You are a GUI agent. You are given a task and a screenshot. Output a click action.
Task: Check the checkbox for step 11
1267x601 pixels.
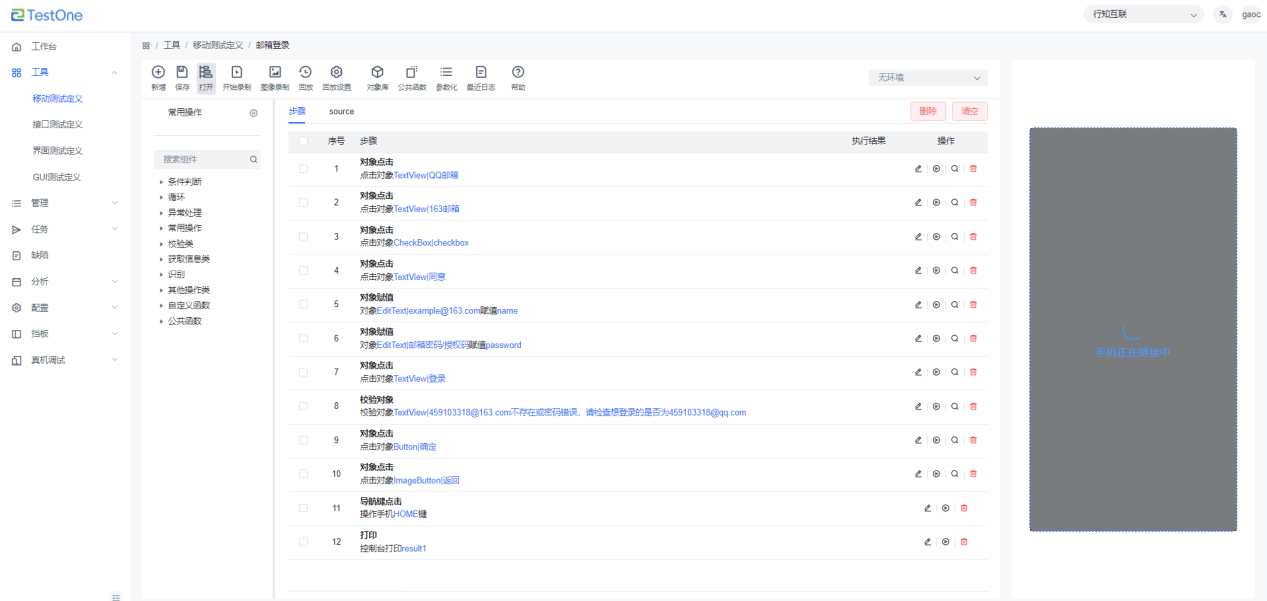tap(303, 508)
